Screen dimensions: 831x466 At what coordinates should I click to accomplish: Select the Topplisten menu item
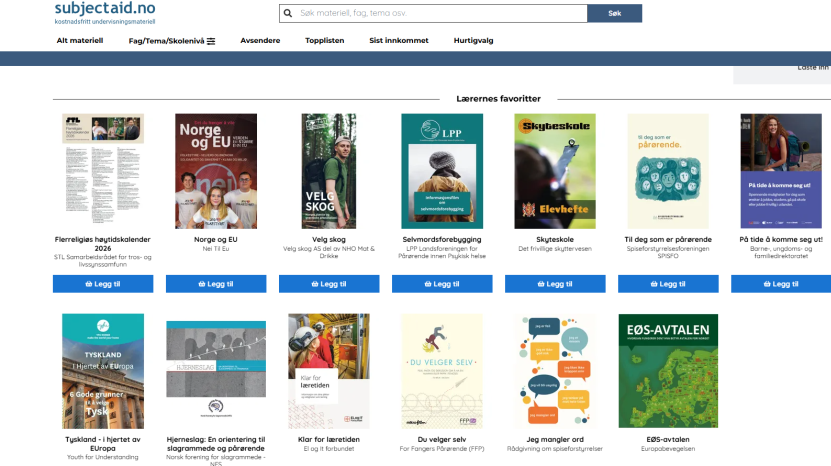(x=324, y=41)
